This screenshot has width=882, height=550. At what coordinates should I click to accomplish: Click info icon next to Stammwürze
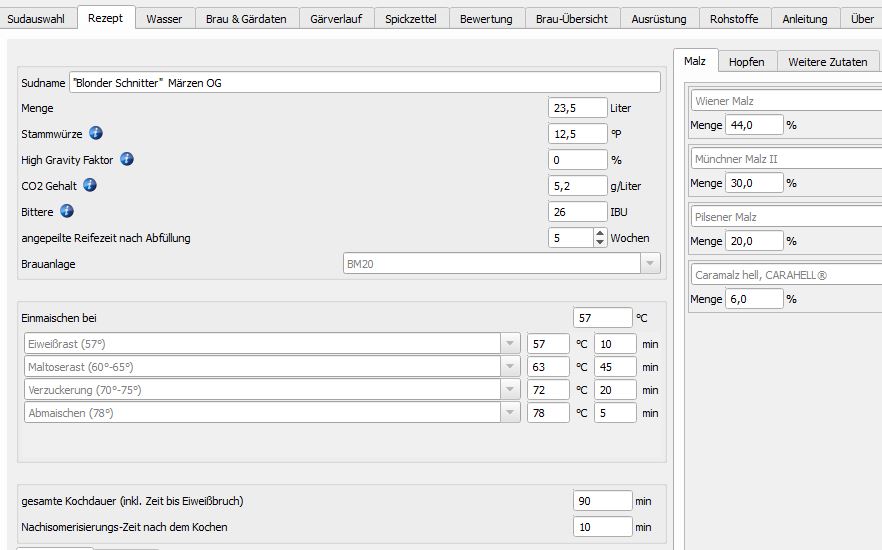click(96, 133)
